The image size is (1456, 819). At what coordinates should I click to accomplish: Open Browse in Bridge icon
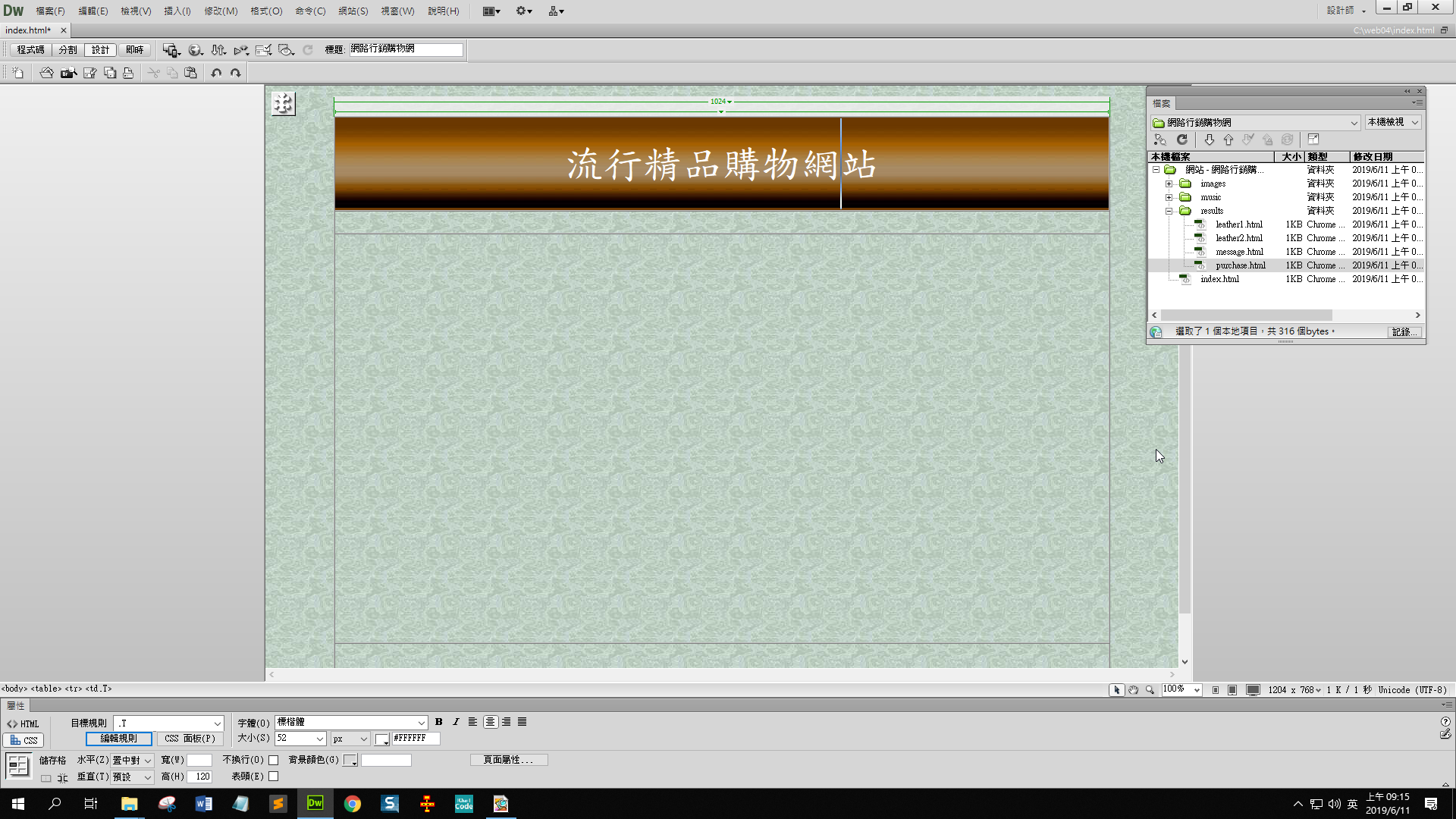(68, 73)
